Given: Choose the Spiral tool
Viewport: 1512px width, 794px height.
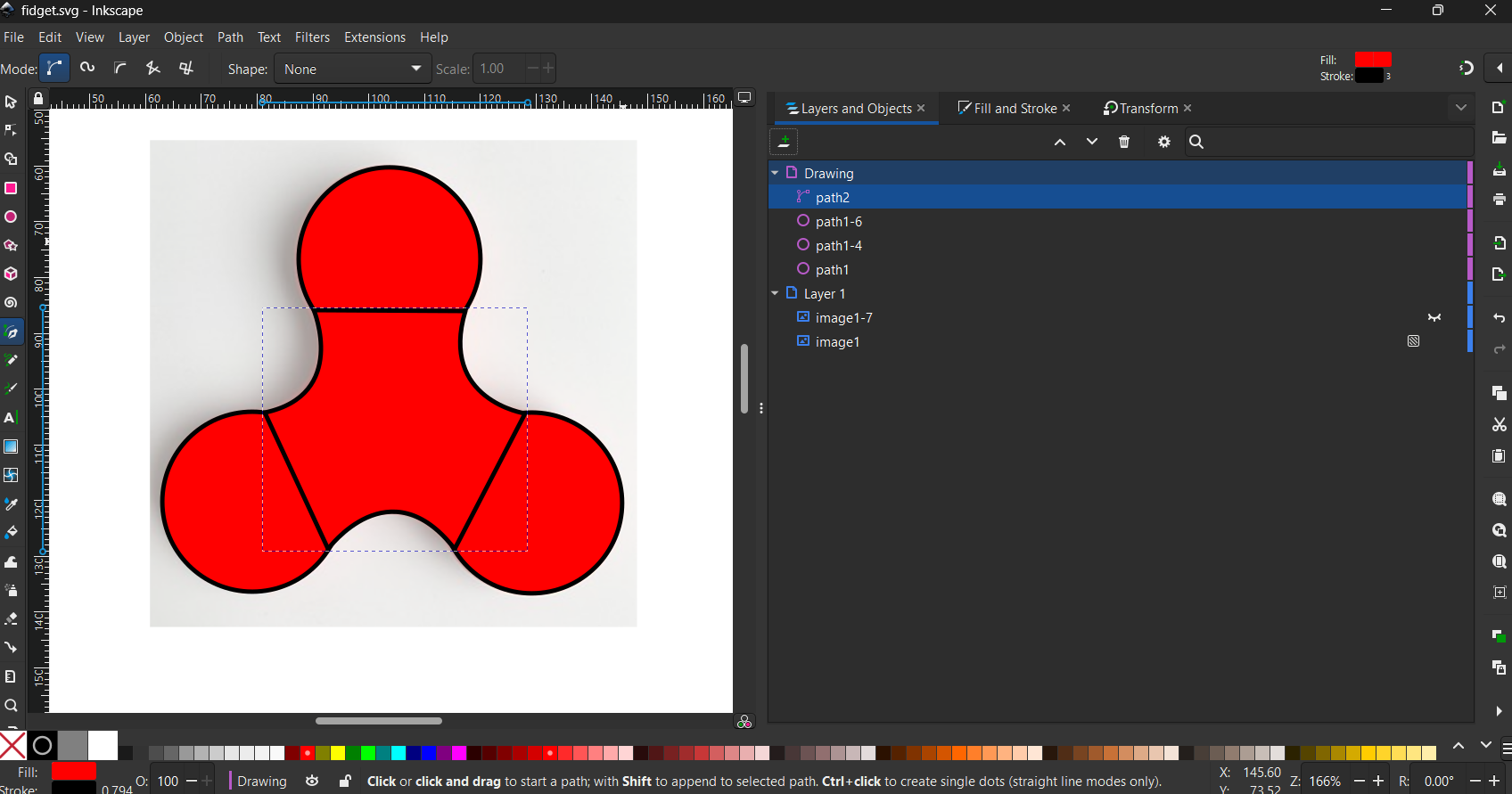Looking at the screenshot, I should coord(11,303).
